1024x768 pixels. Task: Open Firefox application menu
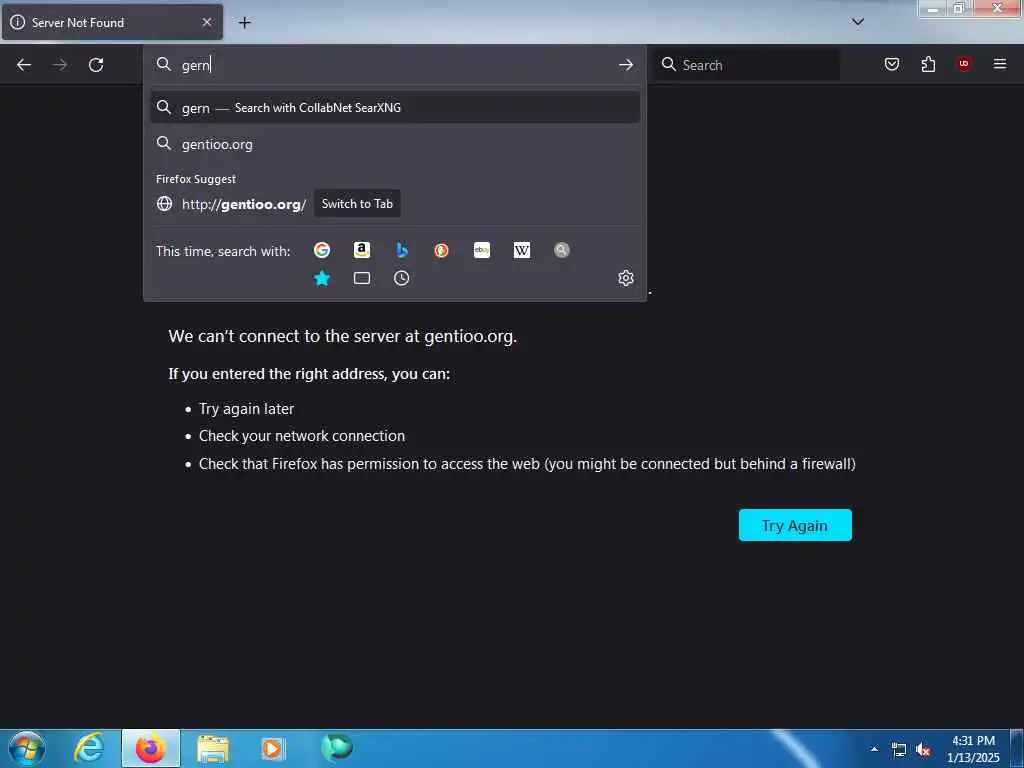tap(1000, 64)
